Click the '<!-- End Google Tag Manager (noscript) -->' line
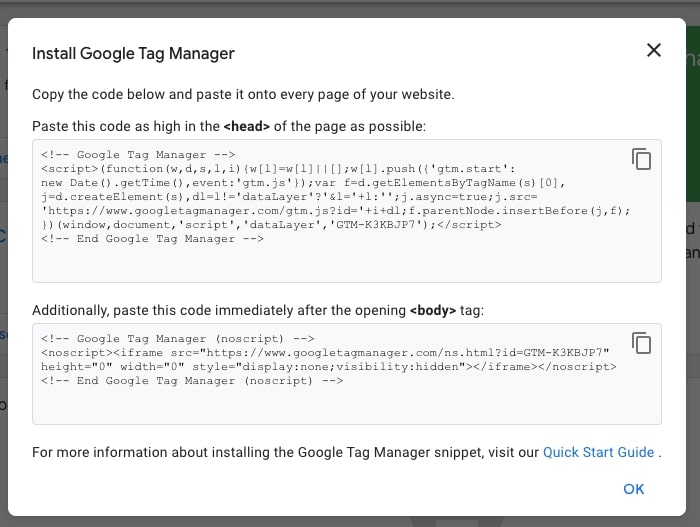This screenshot has height=527, width=700. [192, 381]
